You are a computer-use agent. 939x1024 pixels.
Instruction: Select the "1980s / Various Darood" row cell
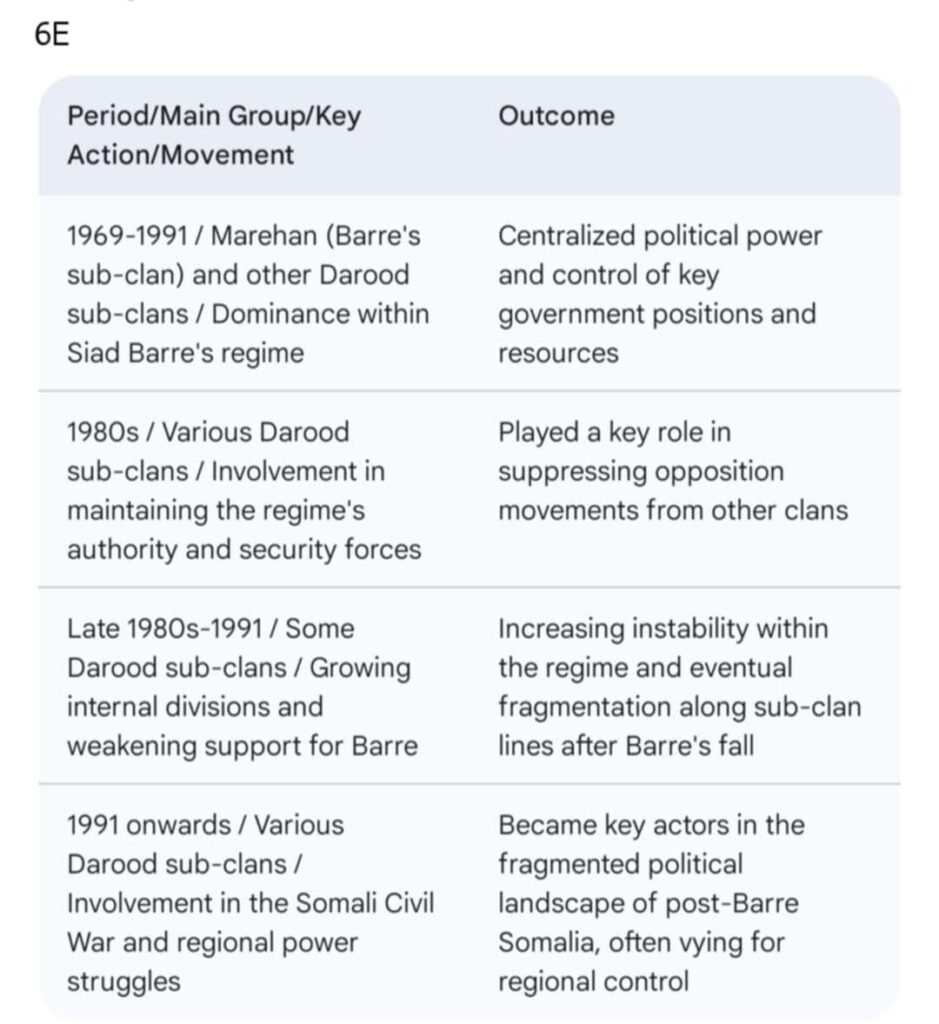click(244, 490)
